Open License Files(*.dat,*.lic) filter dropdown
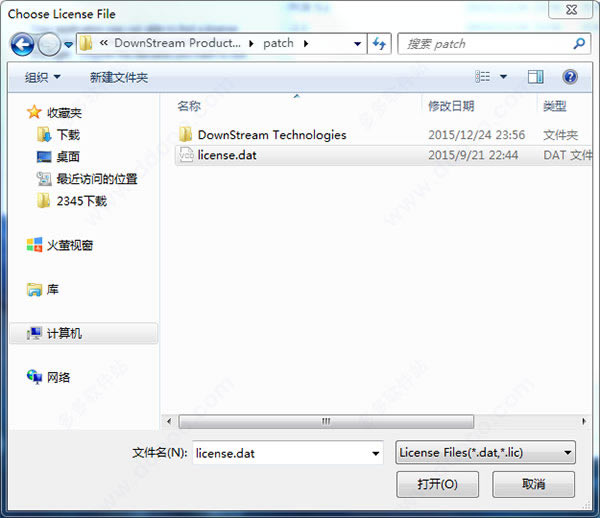Image resolution: width=600 pixels, height=518 pixels. click(x=485, y=453)
